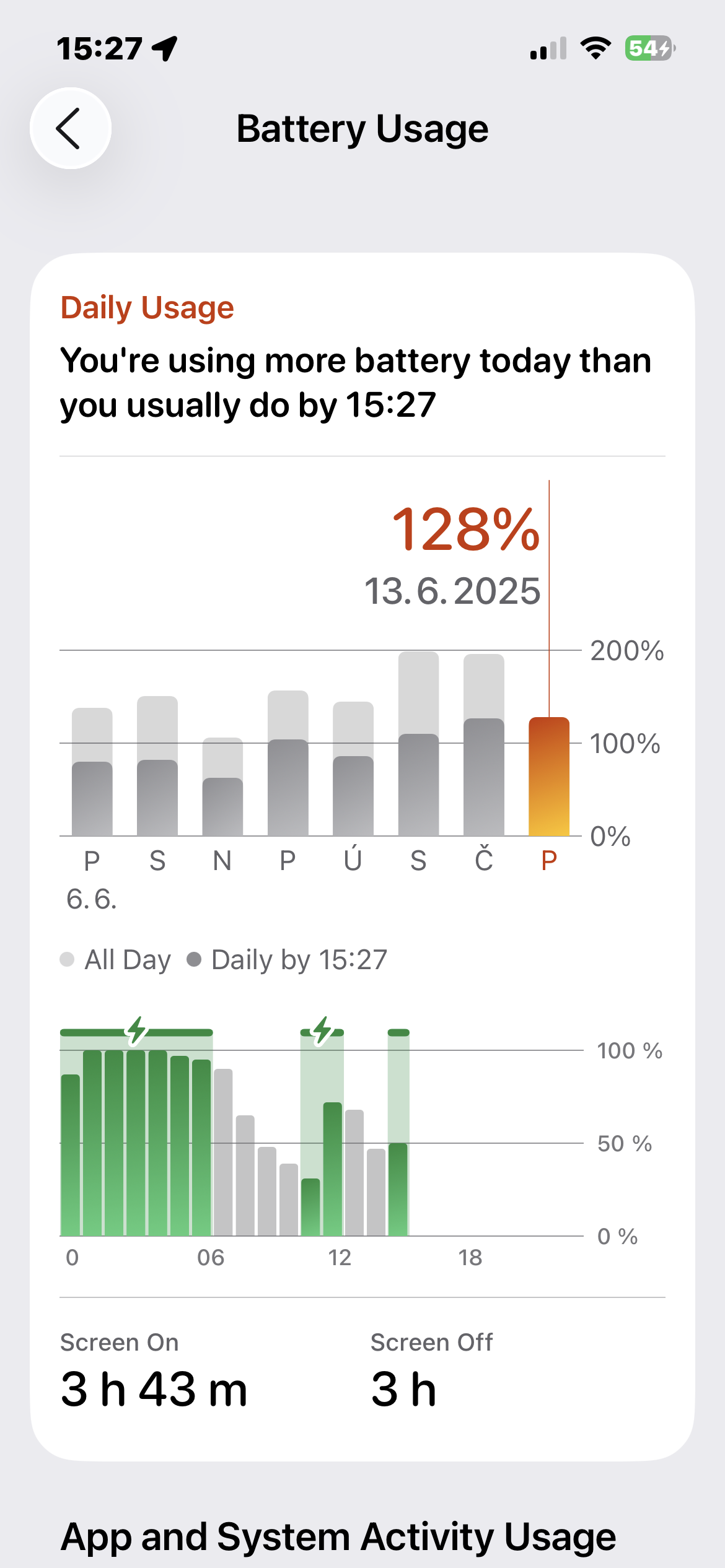725x1568 pixels.
Task: Tap the Screen Off 3 h value
Action: point(403,1389)
